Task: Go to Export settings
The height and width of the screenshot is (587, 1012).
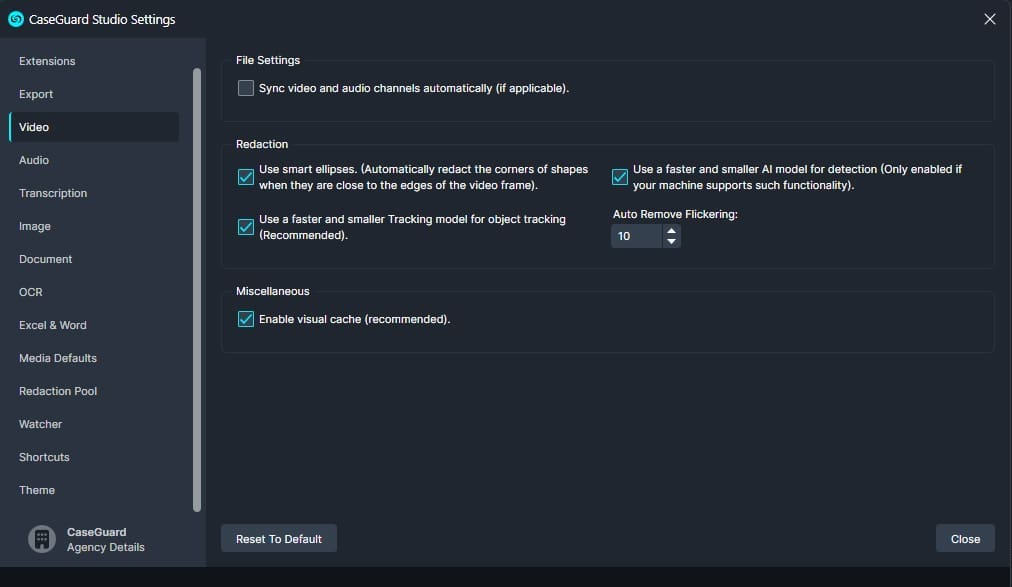Action: click(x=36, y=94)
